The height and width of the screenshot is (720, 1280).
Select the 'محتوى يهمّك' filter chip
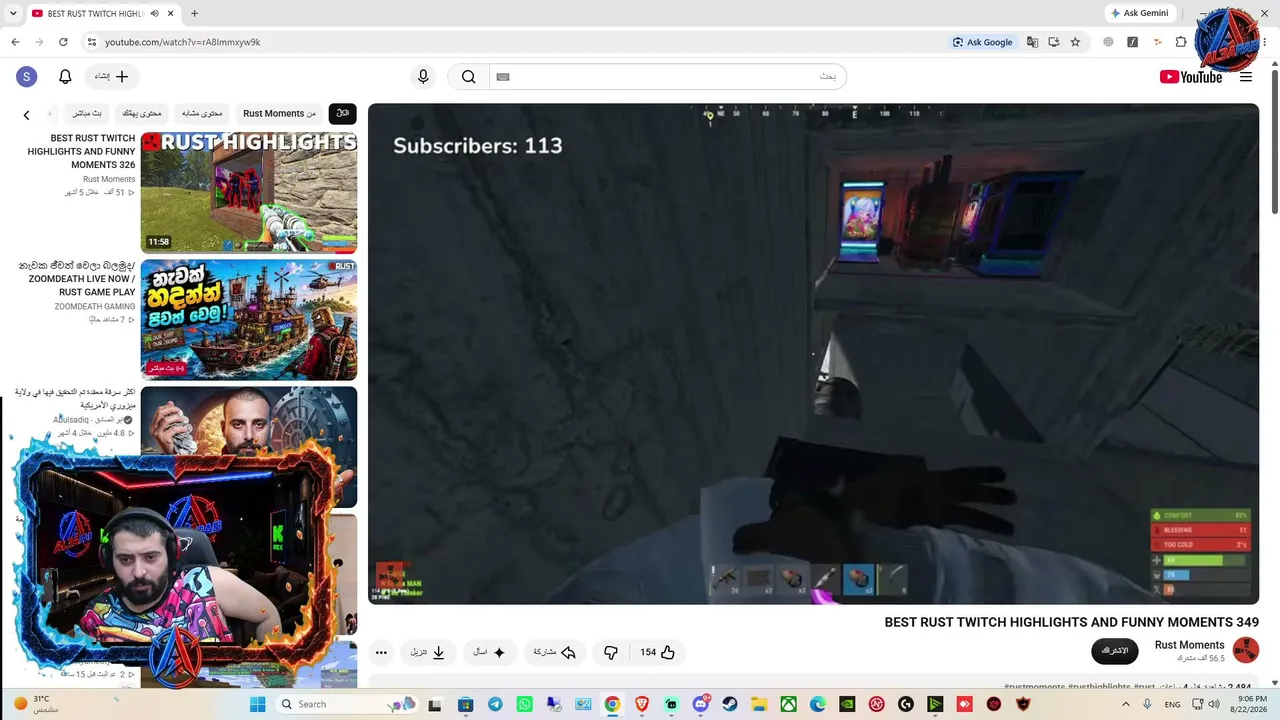[142, 114]
